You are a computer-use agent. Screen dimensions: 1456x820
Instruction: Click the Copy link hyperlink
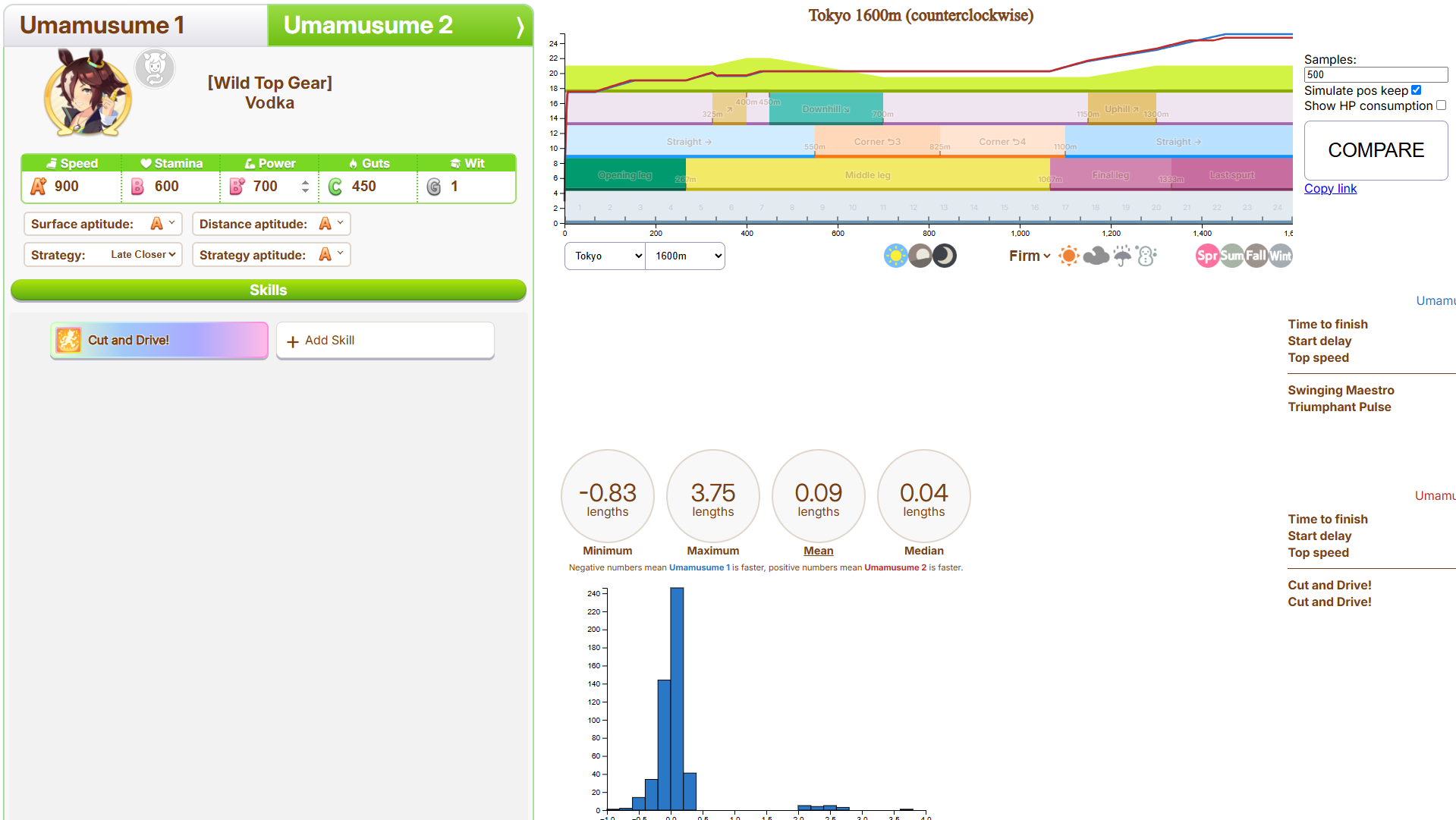point(1330,188)
